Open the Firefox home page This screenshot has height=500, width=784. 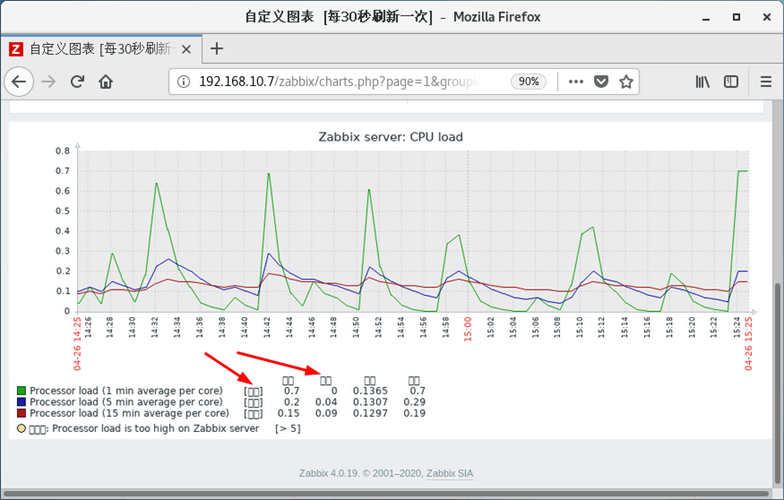tap(106, 82)
